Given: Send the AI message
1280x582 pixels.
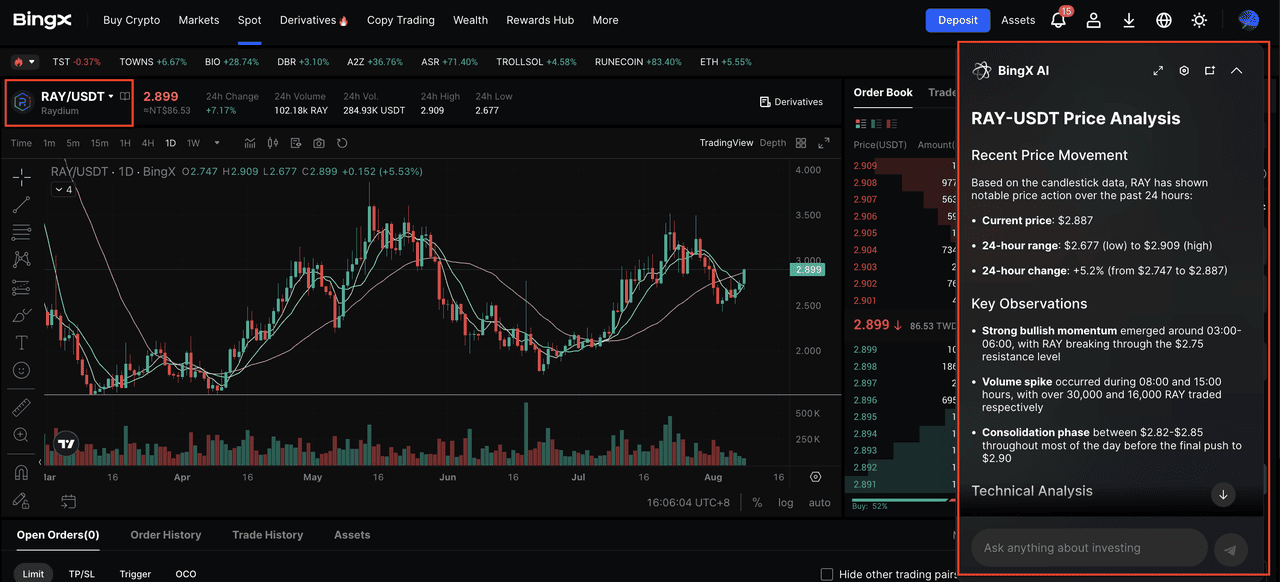Looking at the screenshot, I should pyautogui.click(x=1231, y=549).
